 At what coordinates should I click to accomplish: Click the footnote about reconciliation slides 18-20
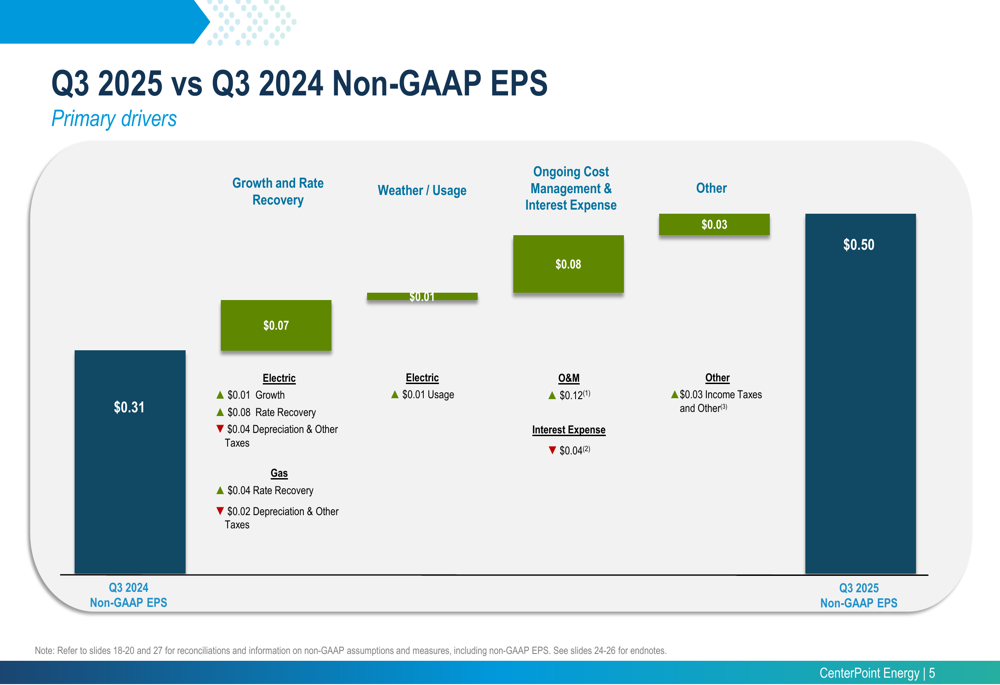(350, 651)
